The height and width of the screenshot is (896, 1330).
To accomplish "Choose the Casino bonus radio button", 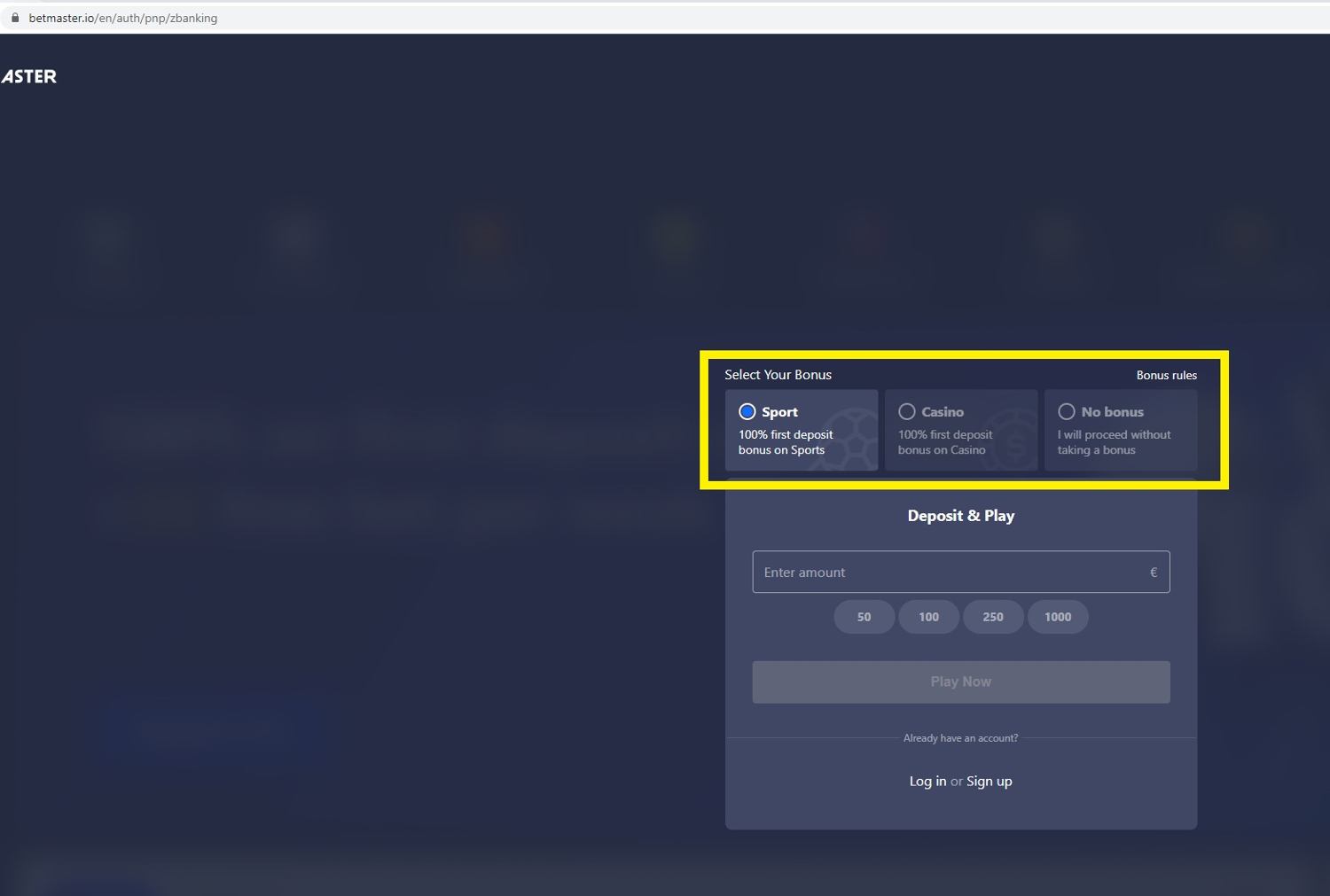I will (x=906, y=412).
